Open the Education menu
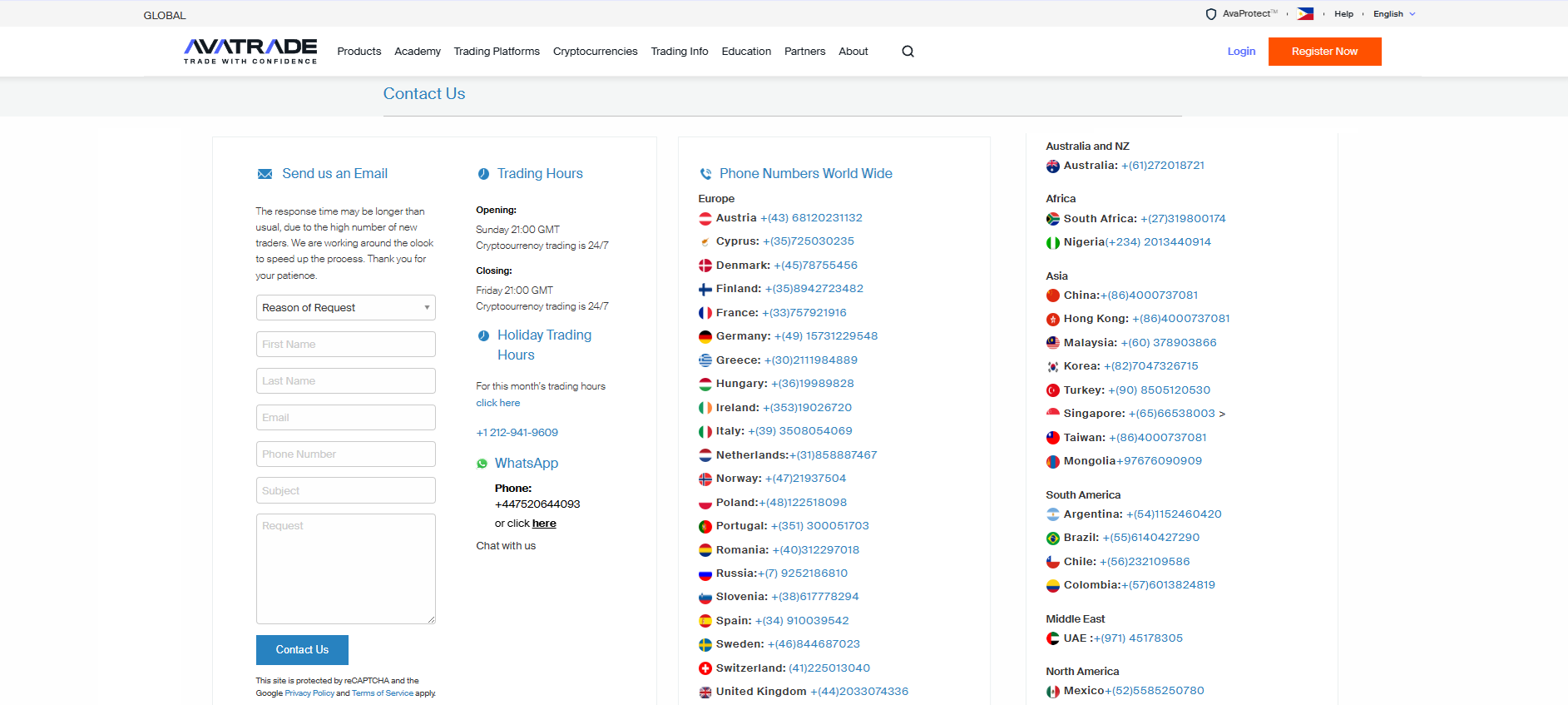 [746, 52]
